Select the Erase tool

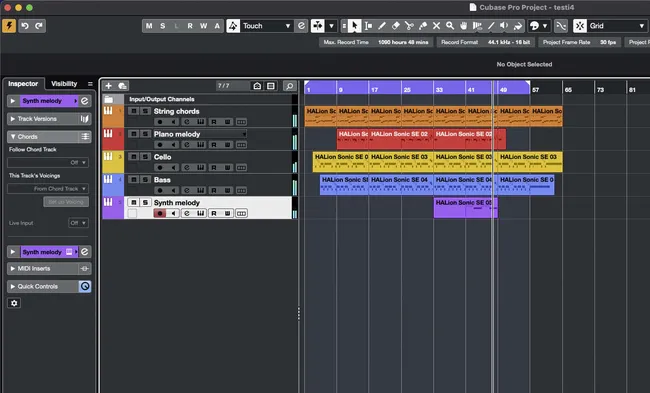[x=395, y=26]
